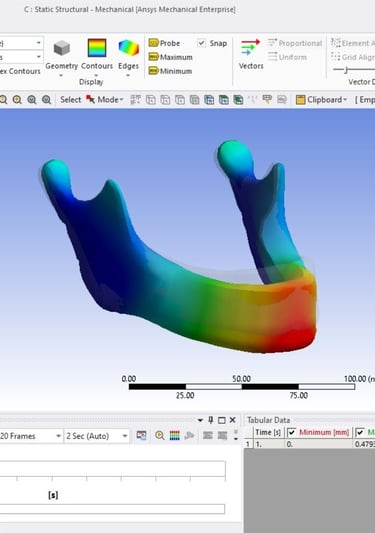The image size is (375, 533).
Task: Select the Element selection filter
Action: point(238,100)
